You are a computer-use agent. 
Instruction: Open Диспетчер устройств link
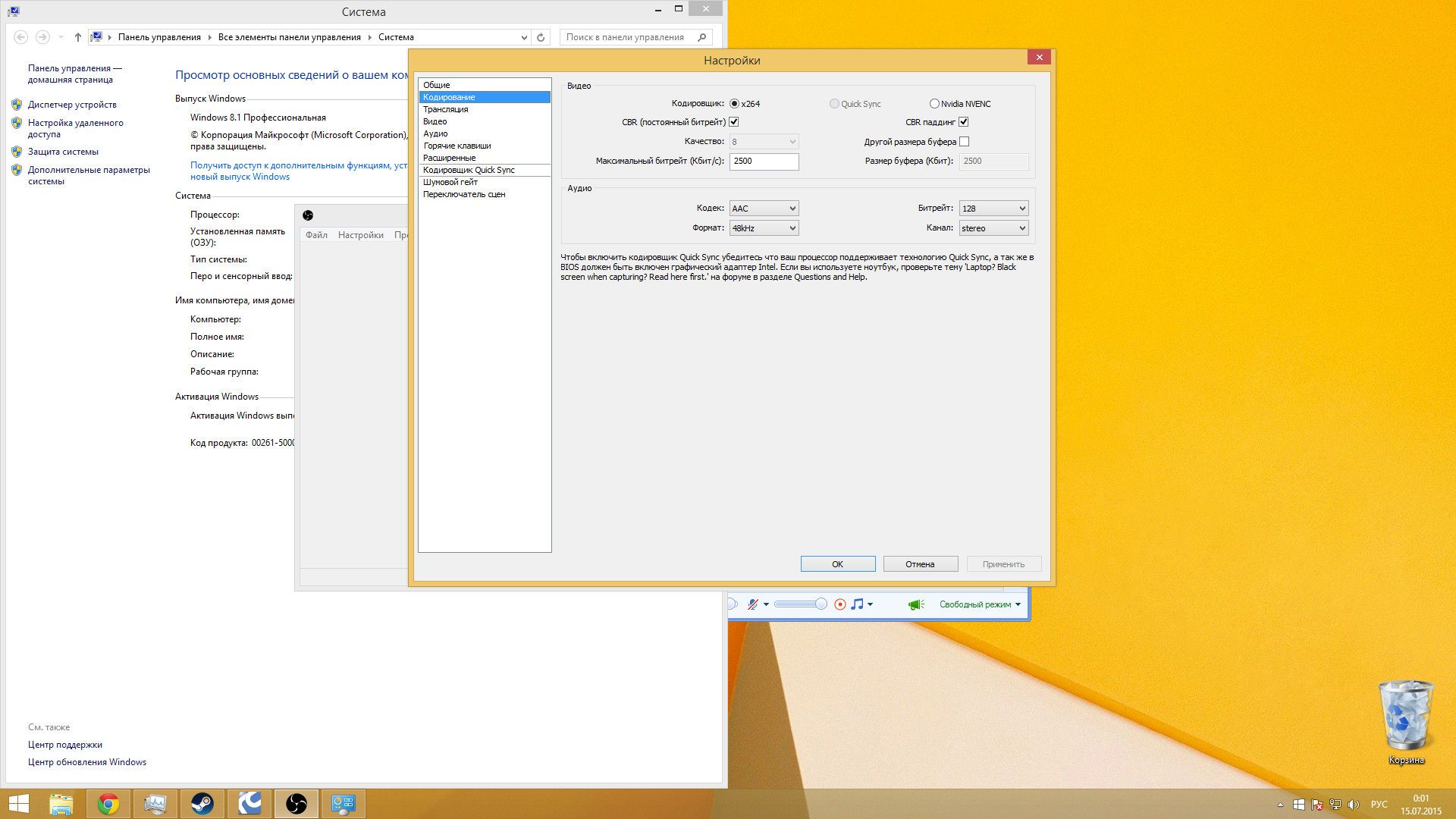(x=72, y=105)
